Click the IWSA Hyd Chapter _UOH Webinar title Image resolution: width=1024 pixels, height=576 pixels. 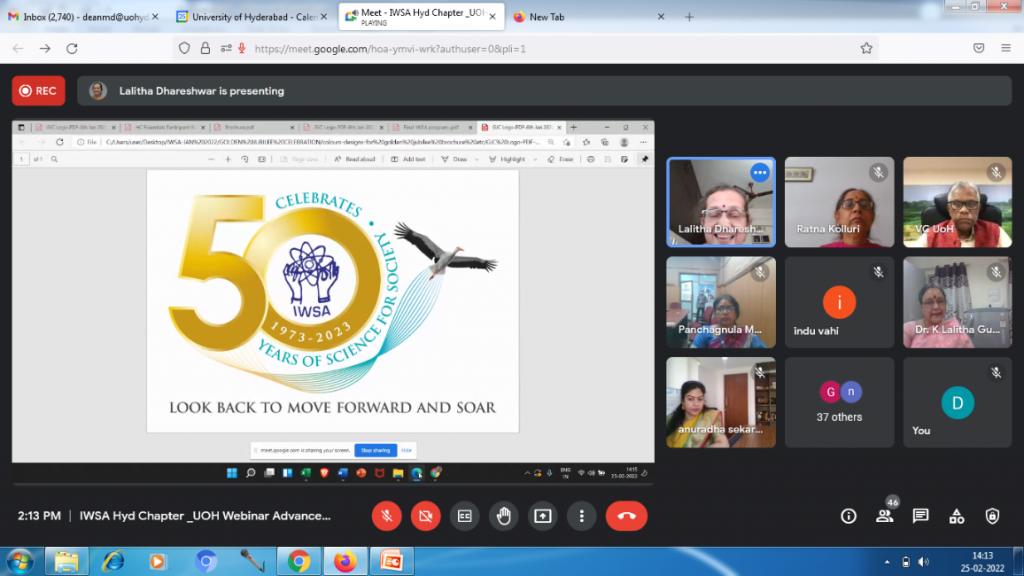205,516
